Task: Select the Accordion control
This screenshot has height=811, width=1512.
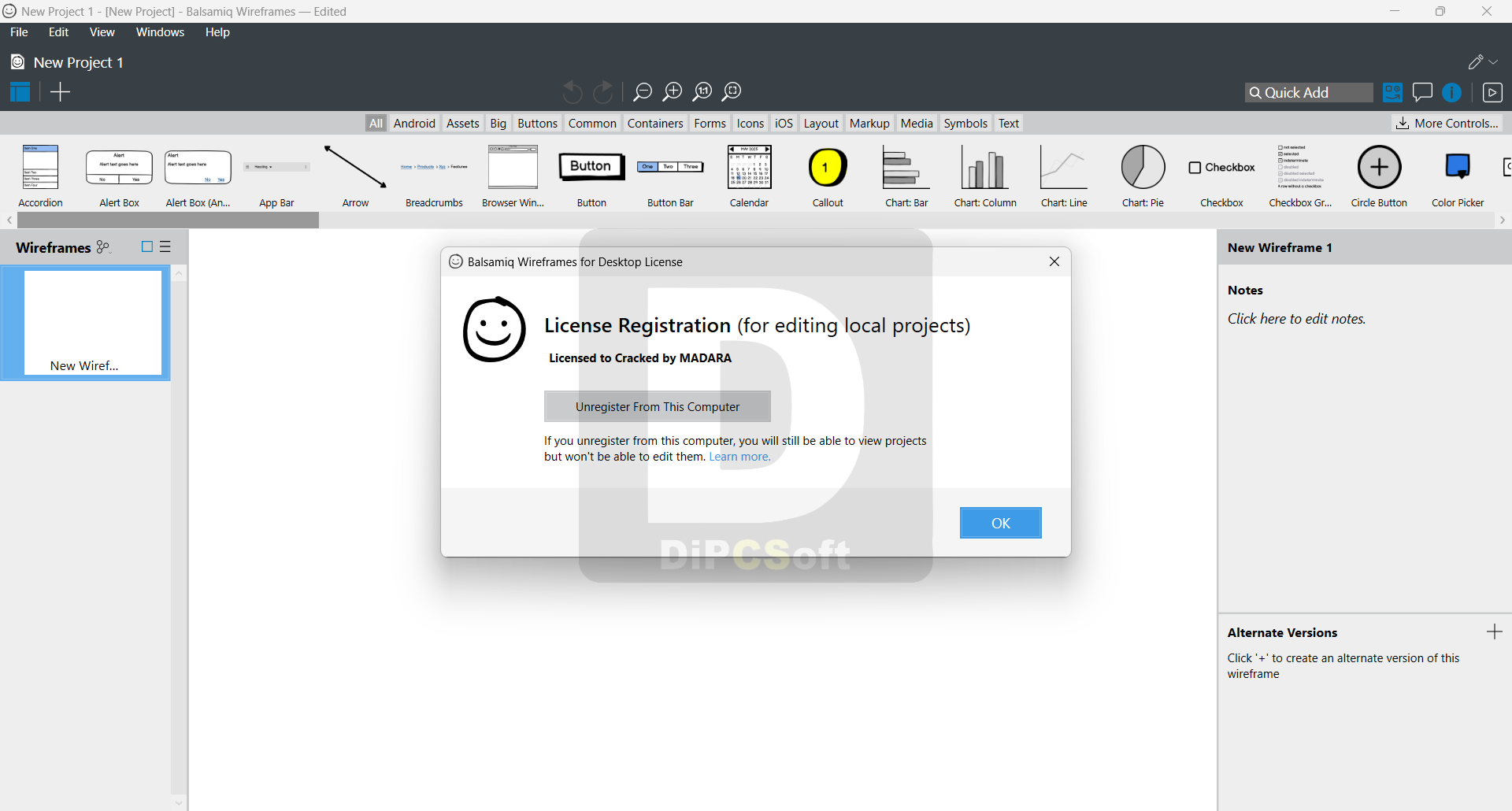Action: (x=40, y=176)
